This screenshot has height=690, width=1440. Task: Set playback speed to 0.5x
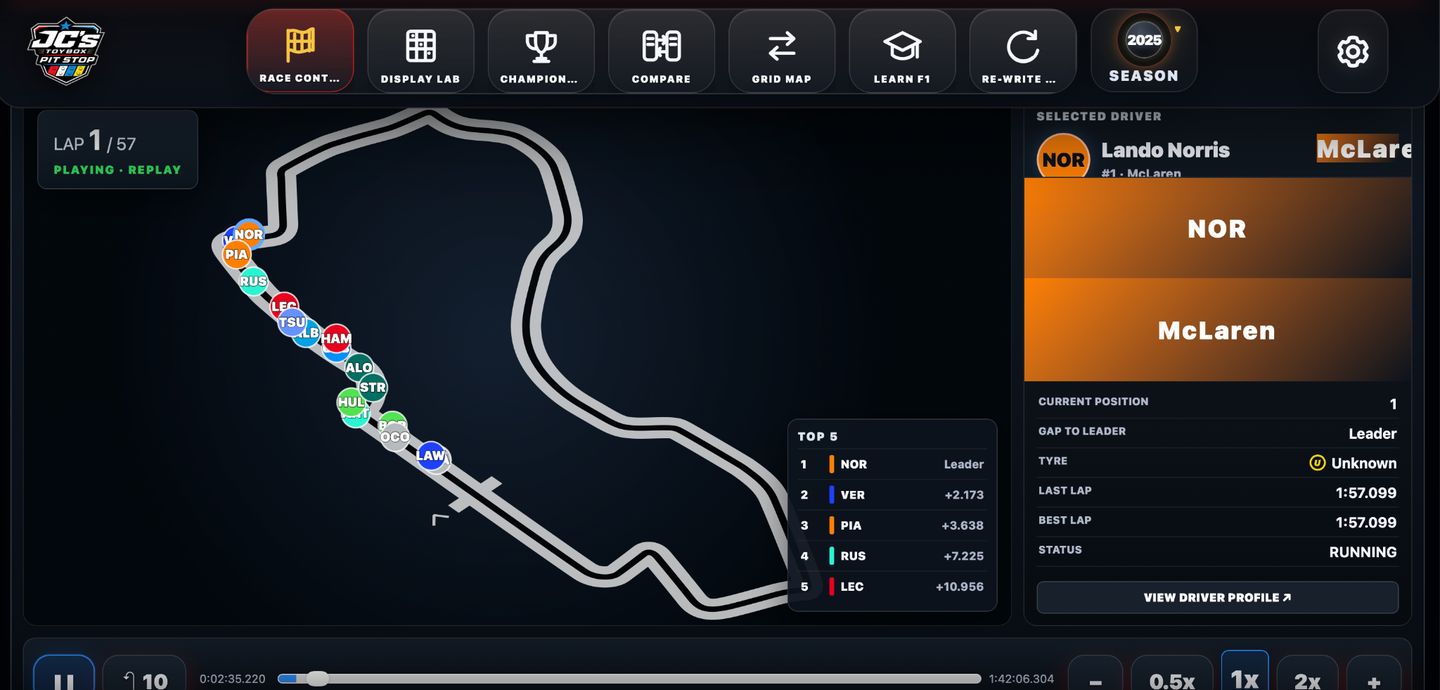click(x=1172, y=675)
